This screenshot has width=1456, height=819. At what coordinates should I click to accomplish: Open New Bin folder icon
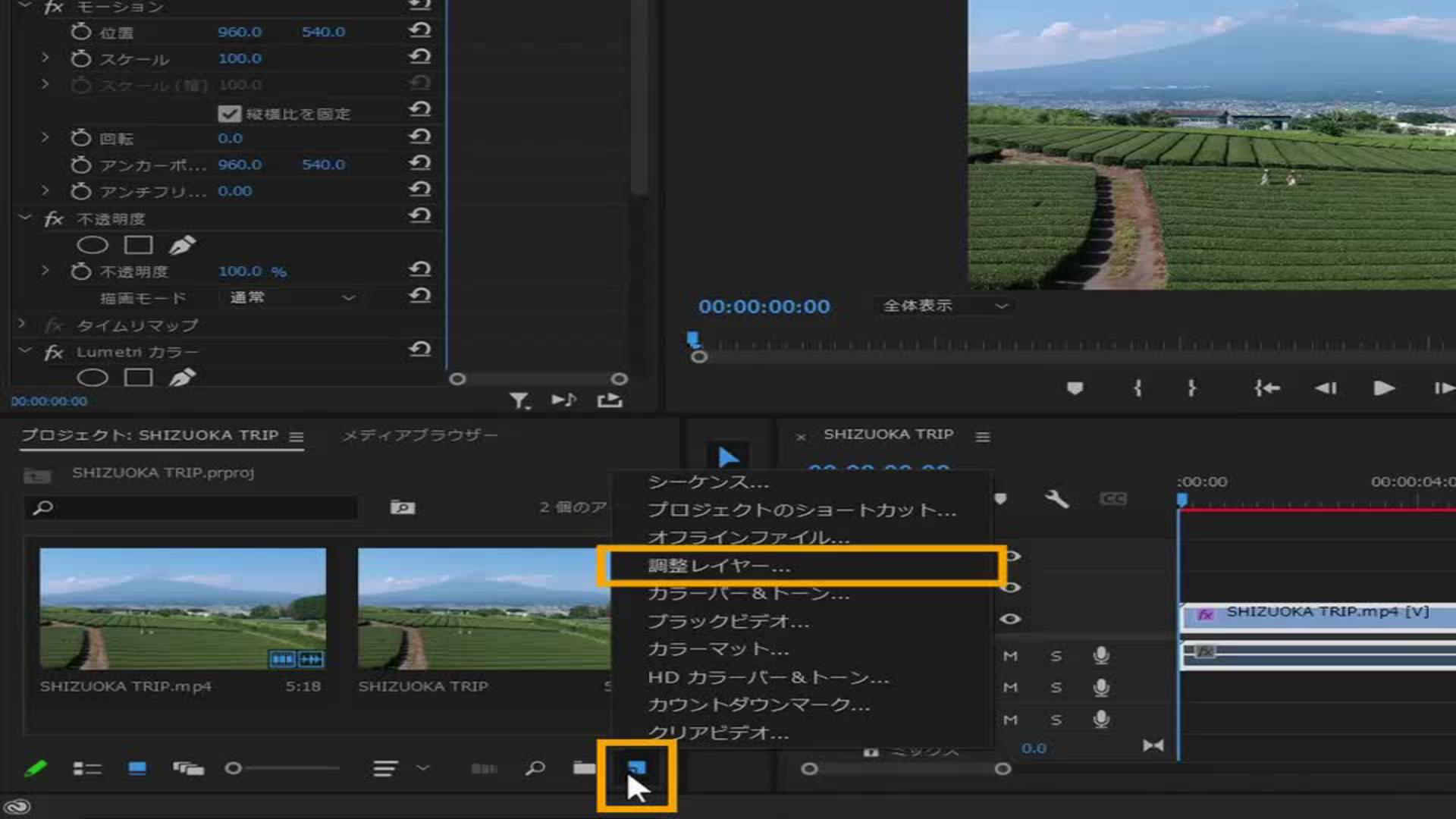tap(583, 769)
